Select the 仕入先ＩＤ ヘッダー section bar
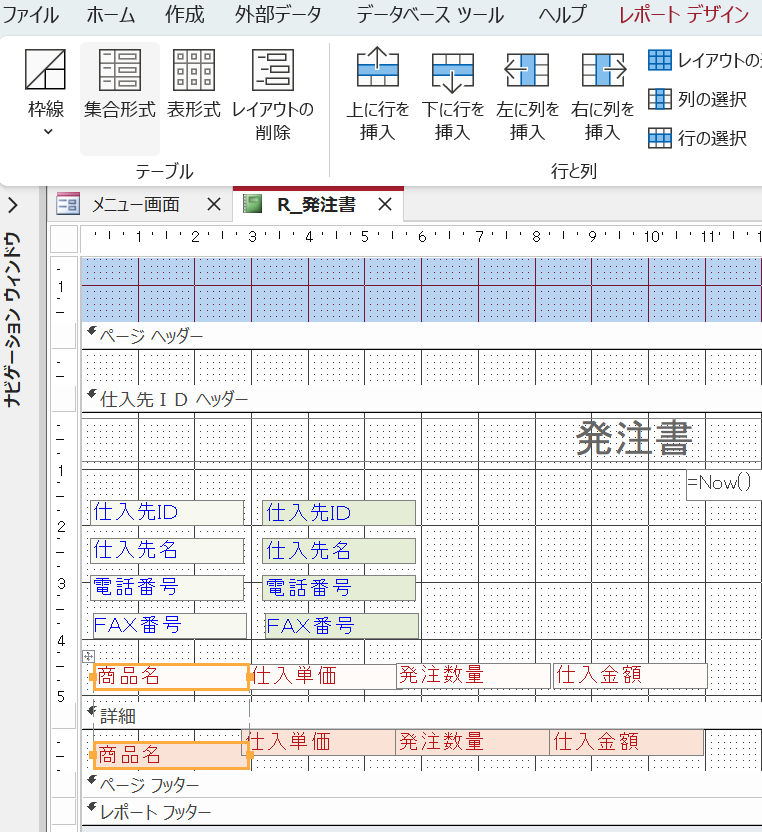Screen dimensions: 762x832 click(422, 399)
